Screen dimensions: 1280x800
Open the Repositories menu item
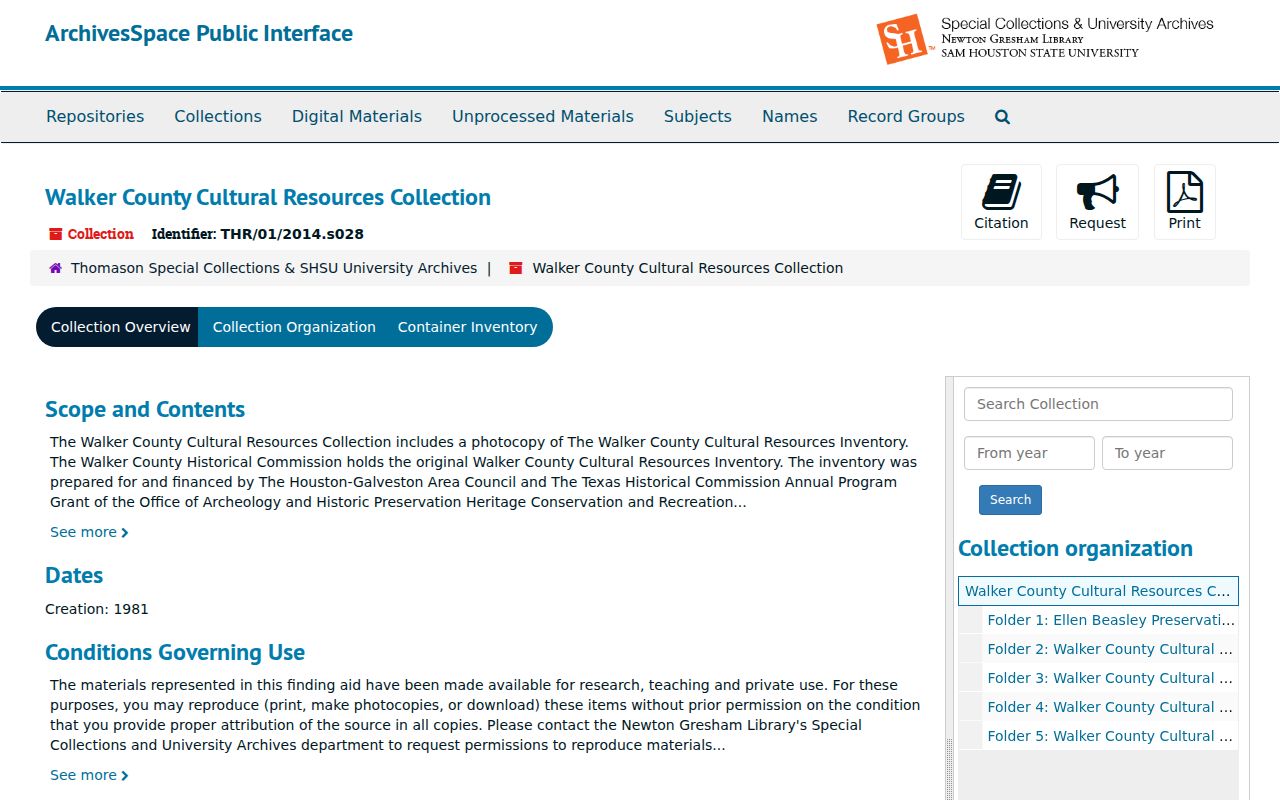(x=95, y=117)
